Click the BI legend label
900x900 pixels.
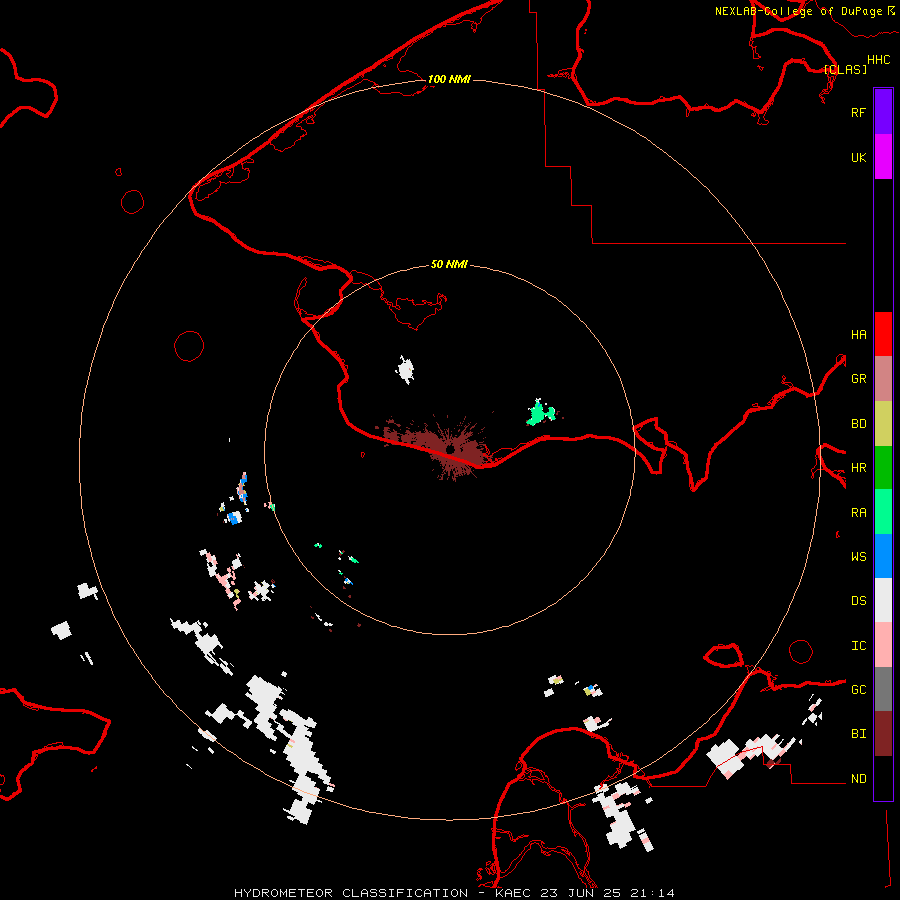coord(858,734)
